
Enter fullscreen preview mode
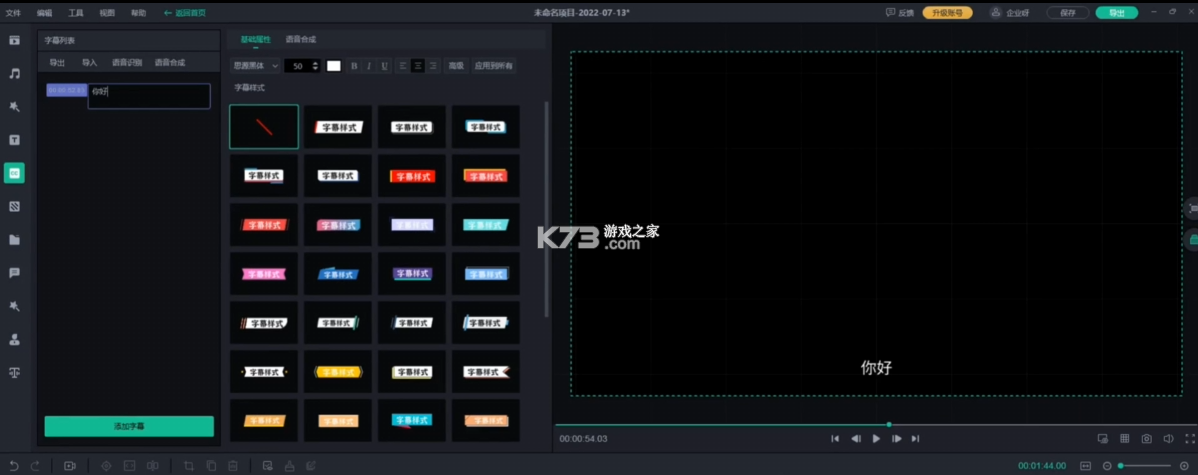(x=1190, y=438)
